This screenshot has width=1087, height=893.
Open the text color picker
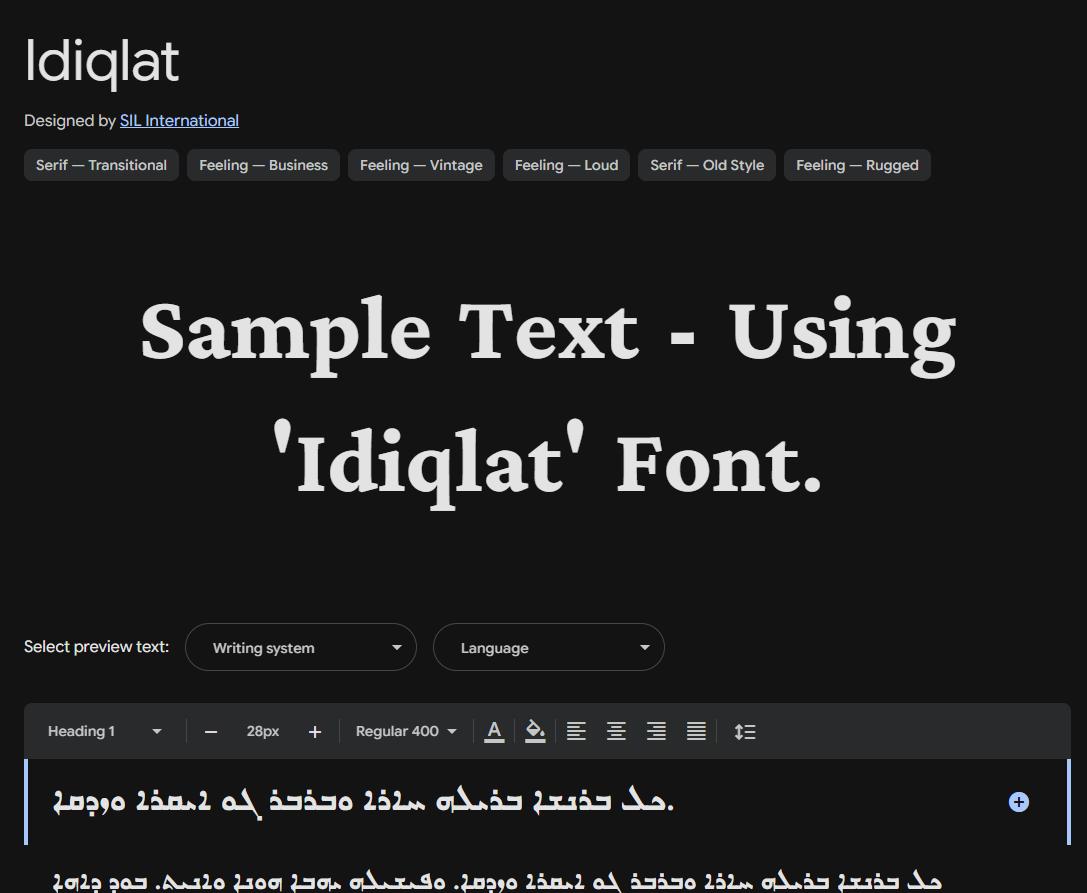click(x=494, y=731)
